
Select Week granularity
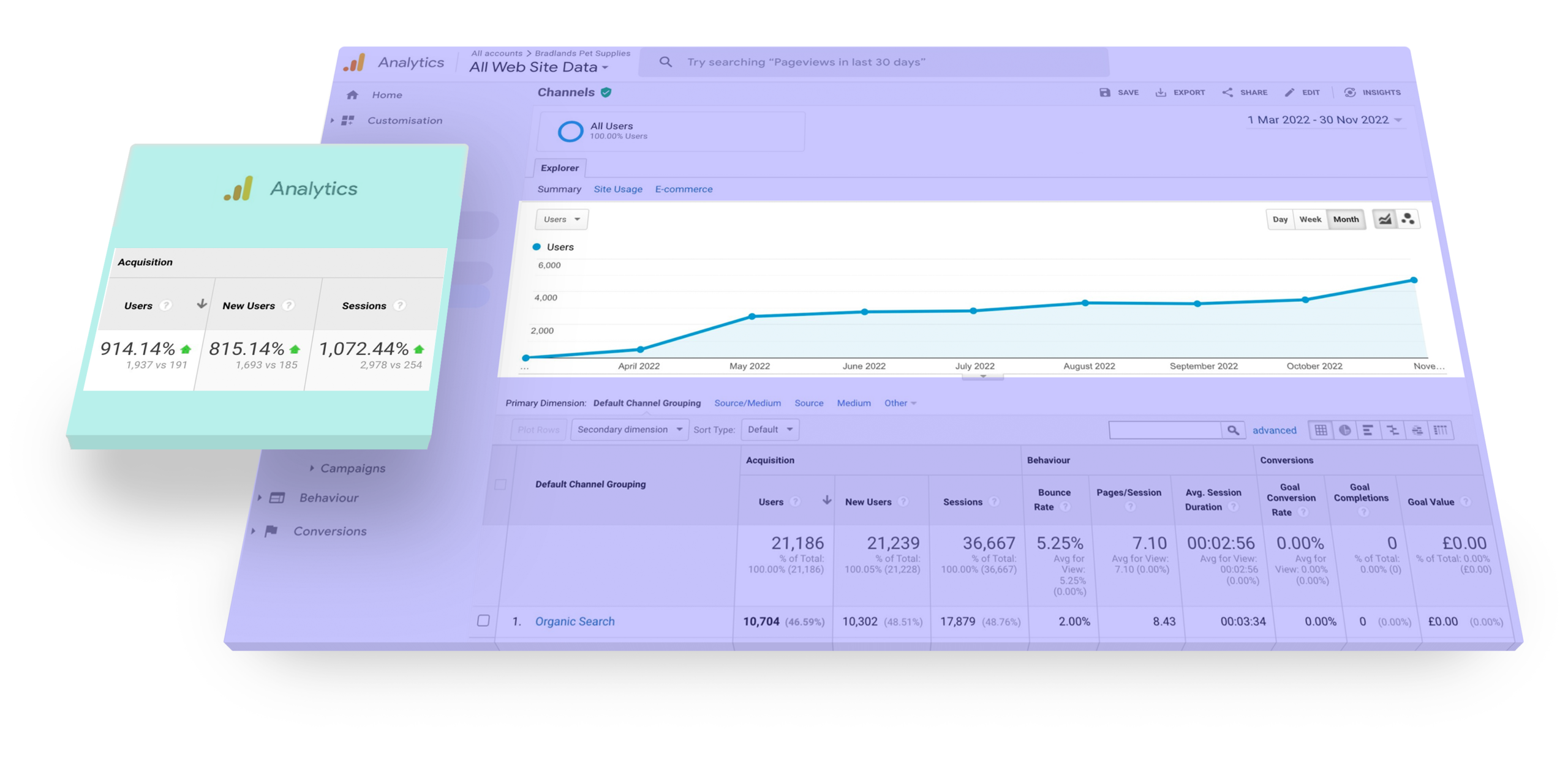coord(1310,219)
